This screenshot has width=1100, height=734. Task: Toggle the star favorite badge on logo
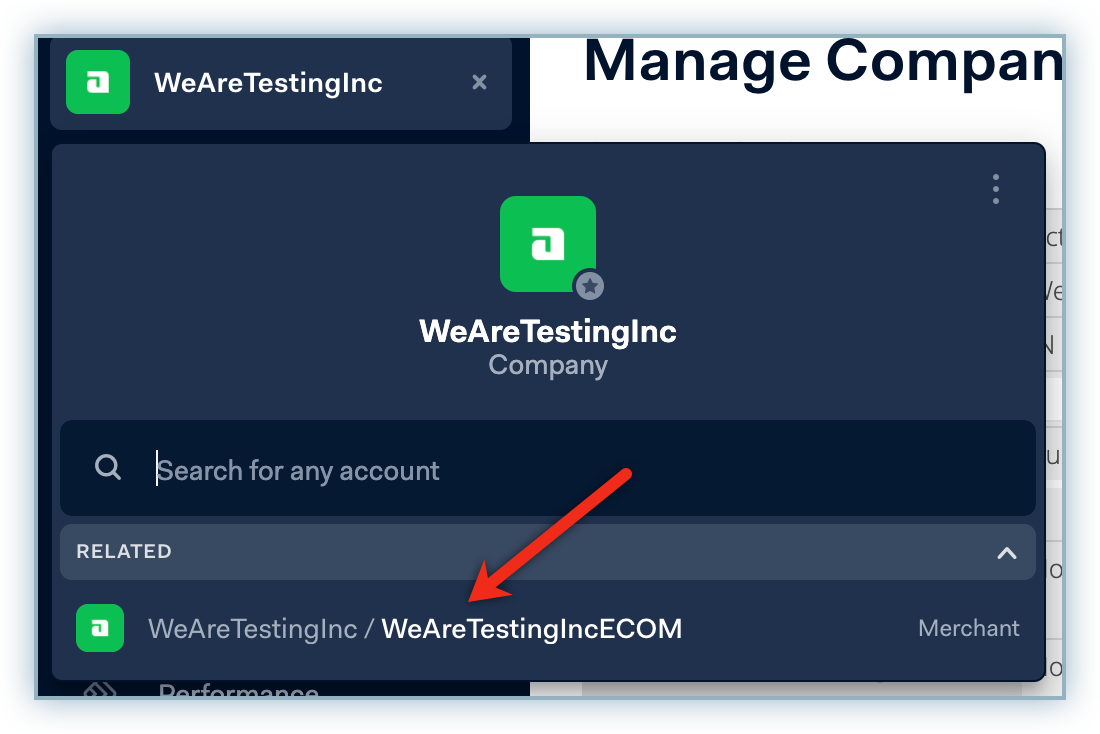590,286
